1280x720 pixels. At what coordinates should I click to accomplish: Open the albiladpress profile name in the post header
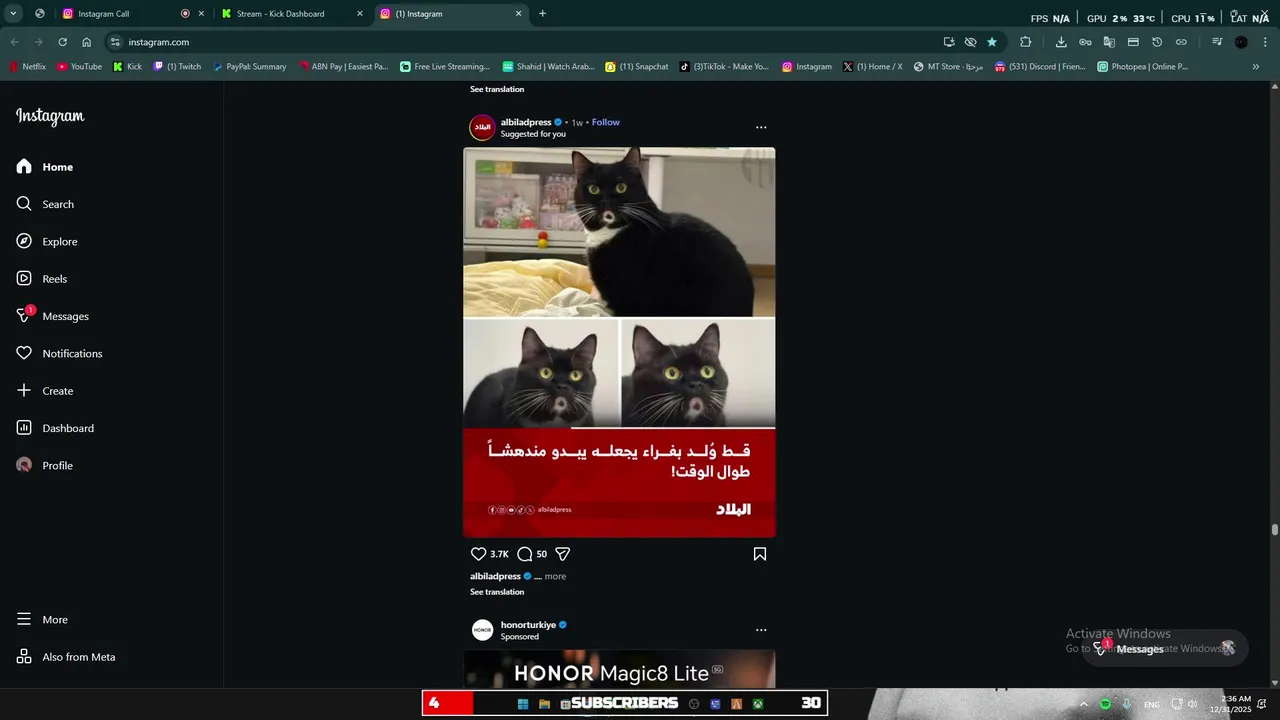[x=526, y=122]
